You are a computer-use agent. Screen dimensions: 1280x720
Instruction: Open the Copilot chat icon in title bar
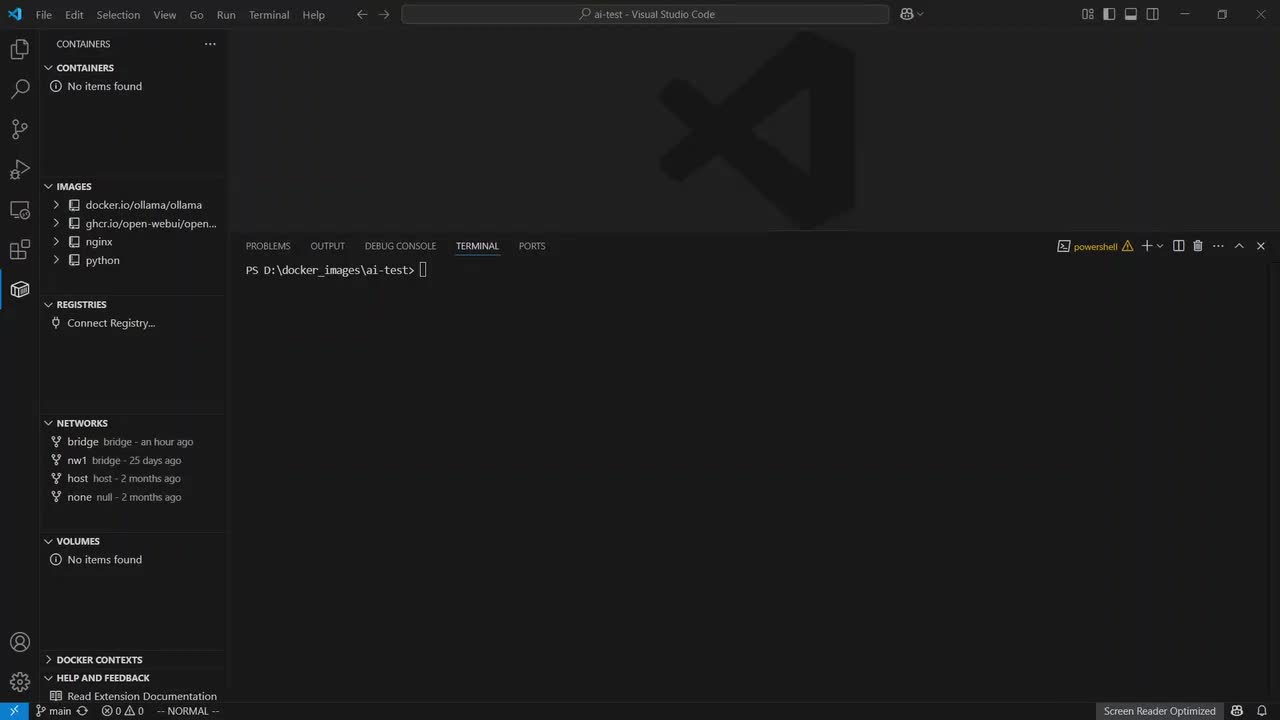click(x=906, y=14)
